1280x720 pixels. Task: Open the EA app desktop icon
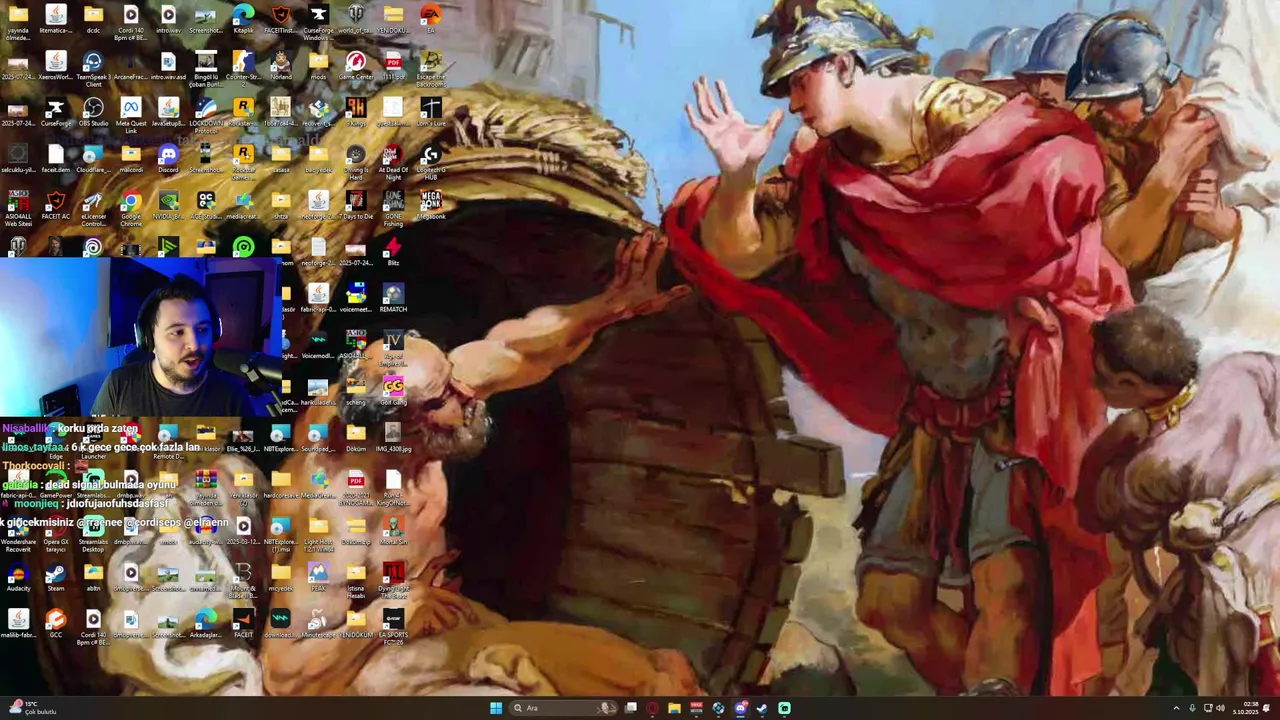coord(431,19)
